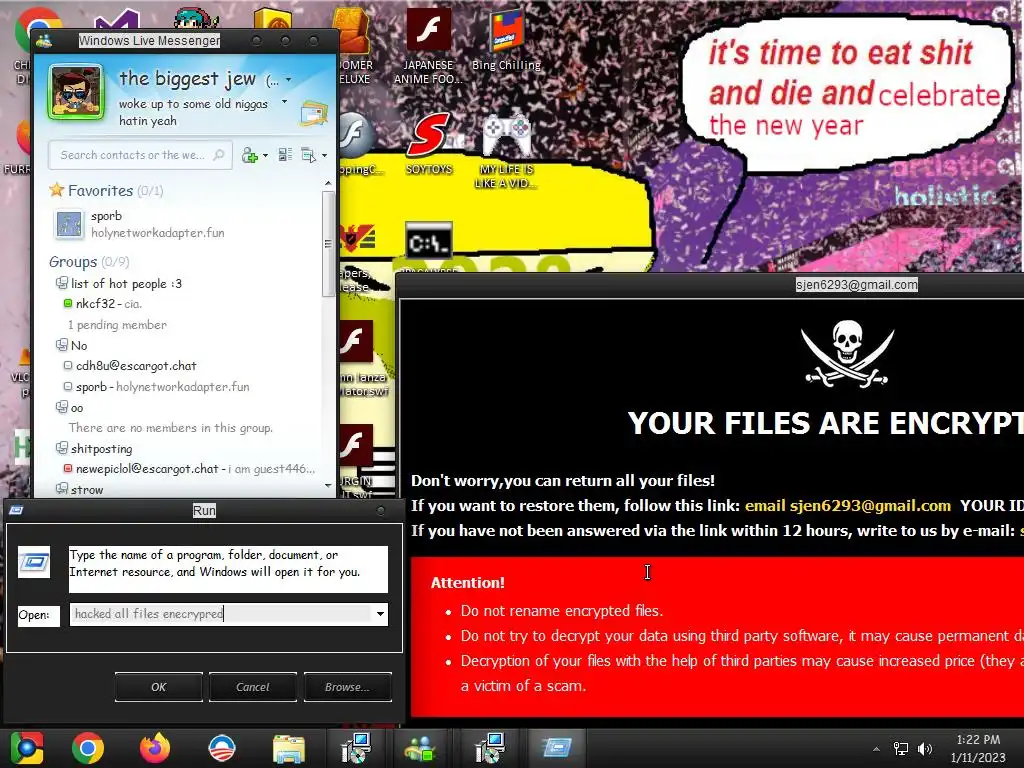Image resolution: width=1024 pixels, height=768 pixels.
Task: Click the Messenger profile avatar picture
Action: click(x=75, y=91)
